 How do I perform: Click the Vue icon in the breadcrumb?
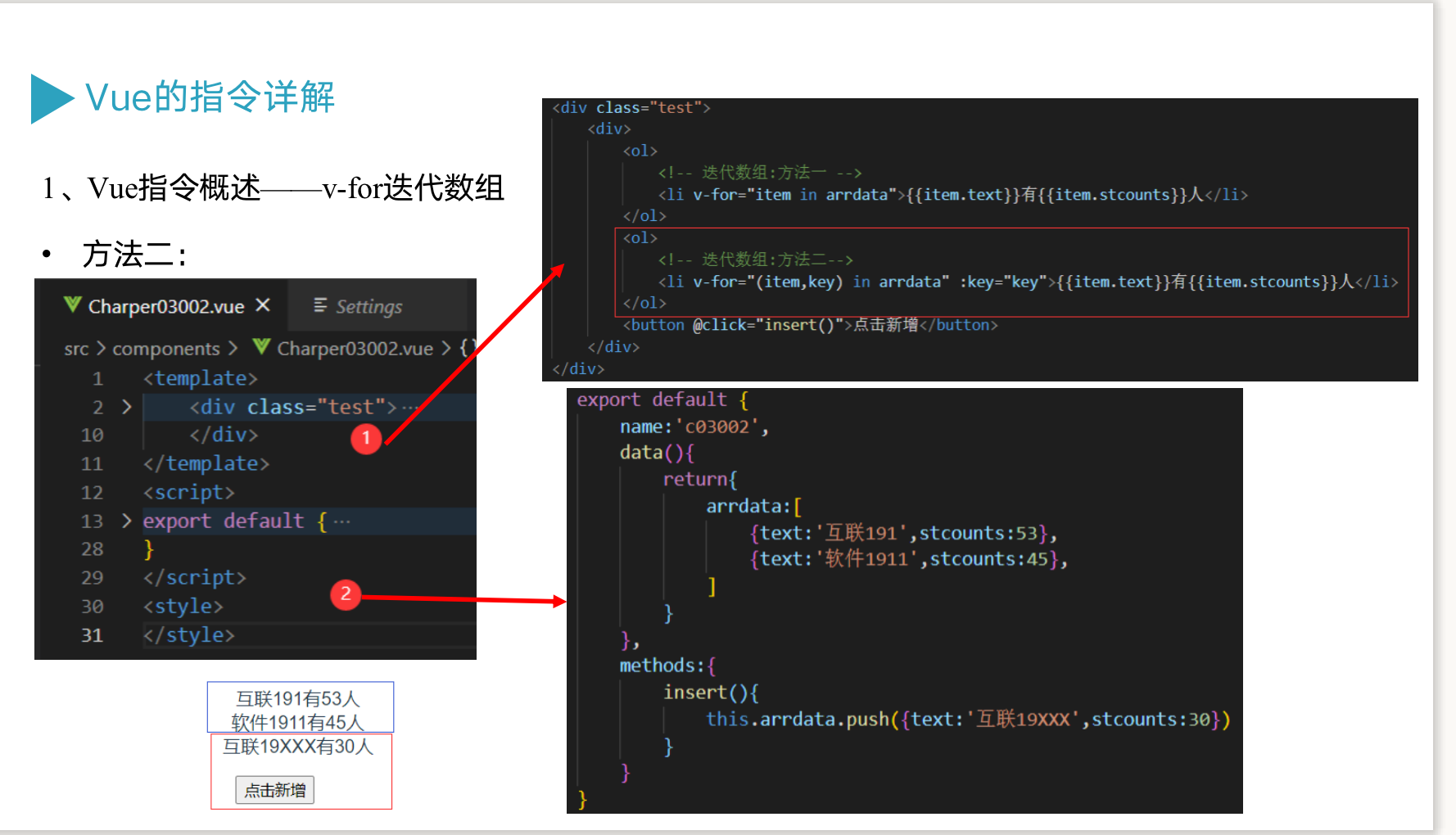pyautogui.click(x=261, y=347)
